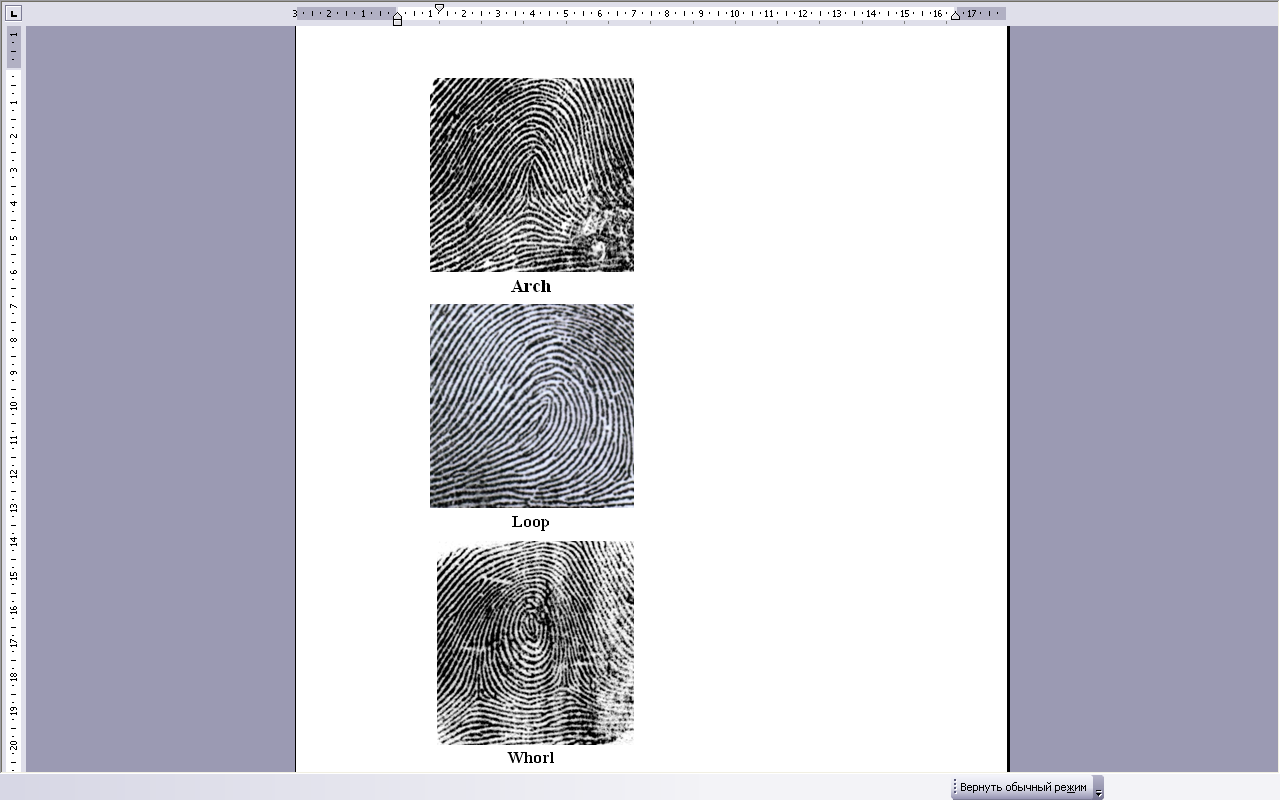Image resolution: width=1280 pixels, height=800 pixels.
Task: Place cursor in the 'Loop' caption
Action: coord(530,521)
